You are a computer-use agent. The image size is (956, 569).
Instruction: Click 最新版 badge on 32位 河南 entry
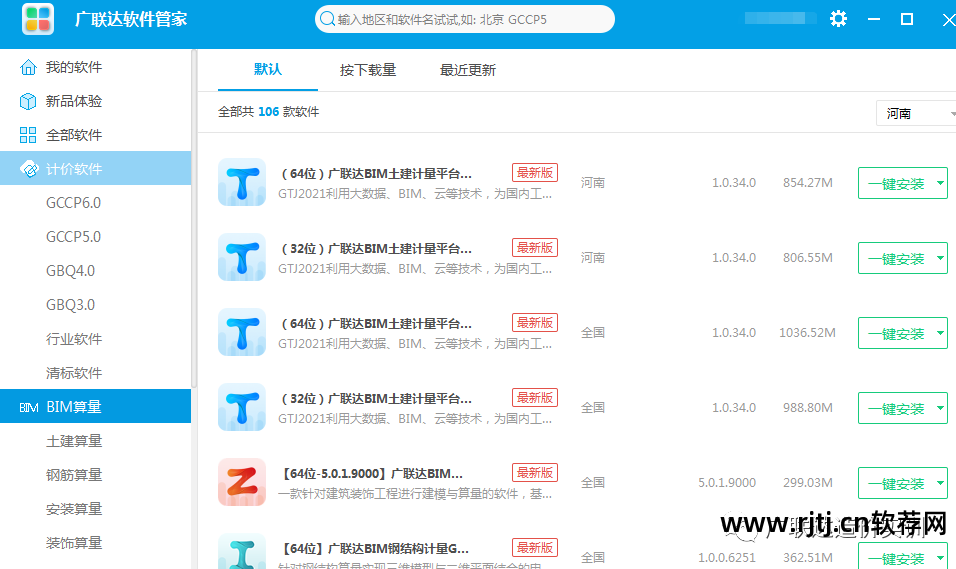pos(535,248)
